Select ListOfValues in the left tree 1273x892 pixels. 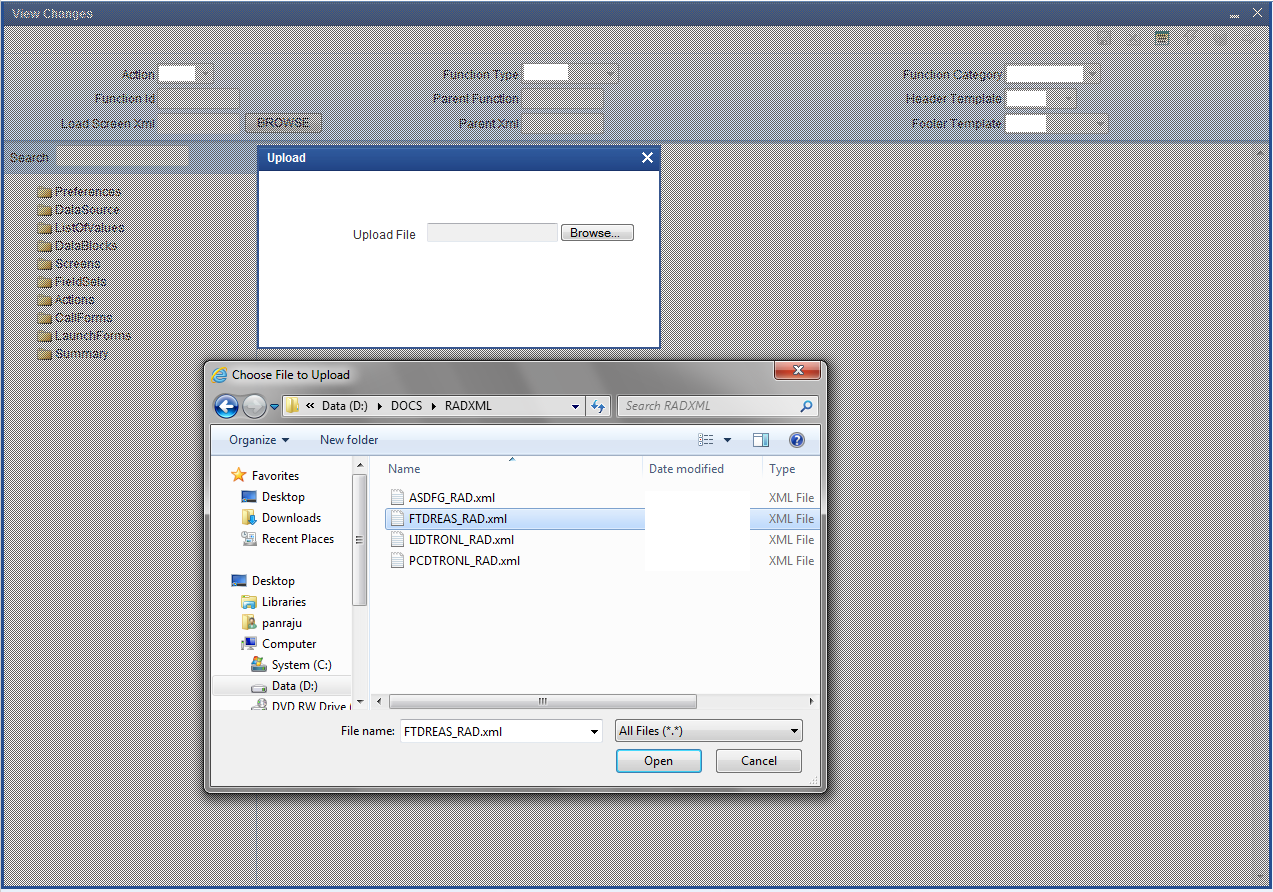[81, 227]
